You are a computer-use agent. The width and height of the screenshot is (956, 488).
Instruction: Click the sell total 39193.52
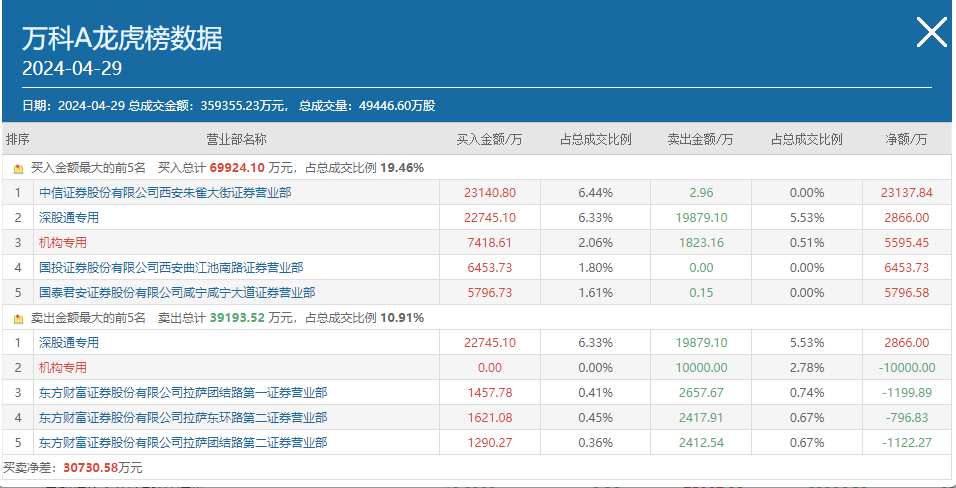237,318
